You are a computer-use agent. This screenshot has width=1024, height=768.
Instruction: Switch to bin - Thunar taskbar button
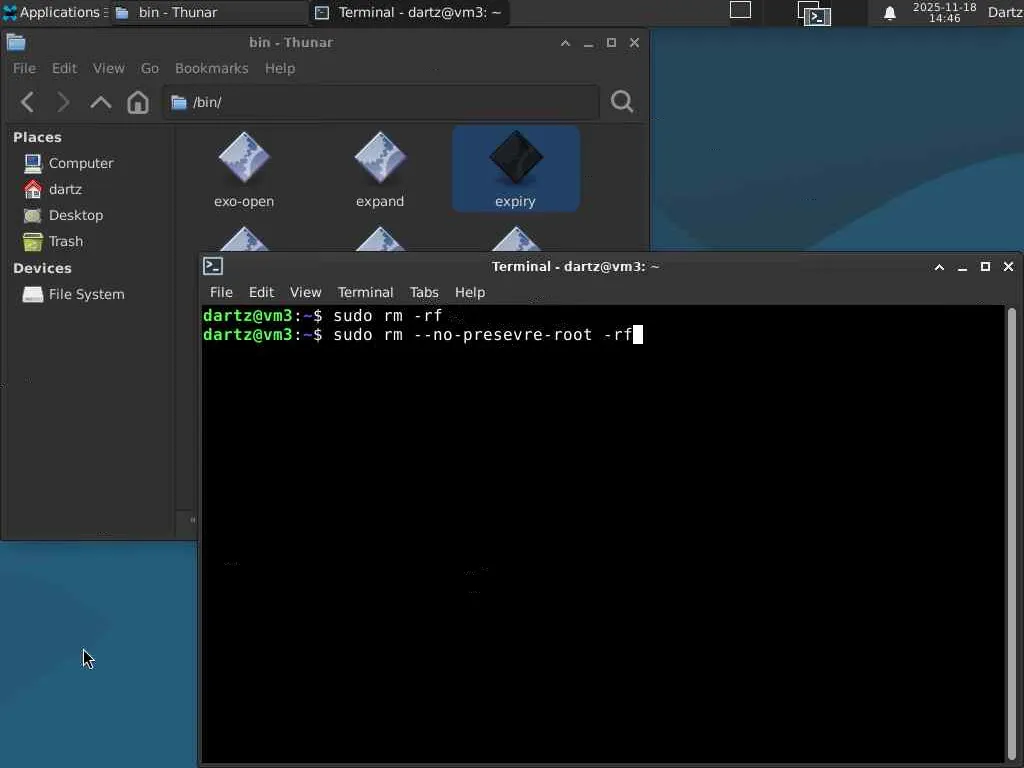click(x=209, y=12)
